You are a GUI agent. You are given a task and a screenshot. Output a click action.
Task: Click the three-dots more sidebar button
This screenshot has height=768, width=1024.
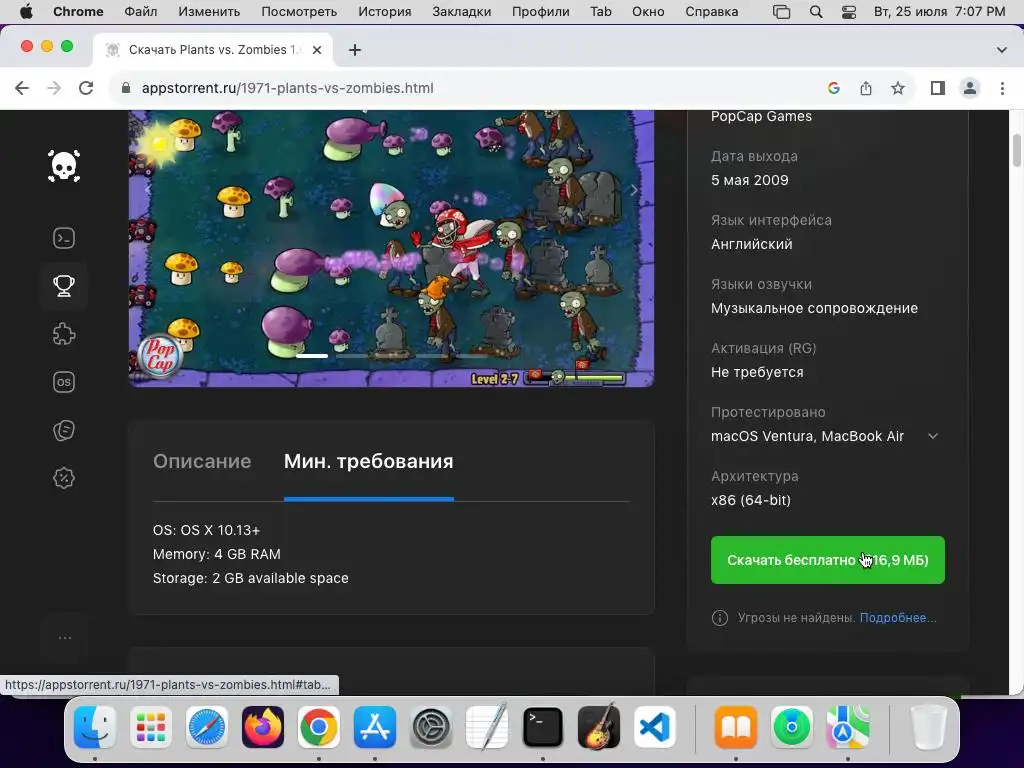65,638
